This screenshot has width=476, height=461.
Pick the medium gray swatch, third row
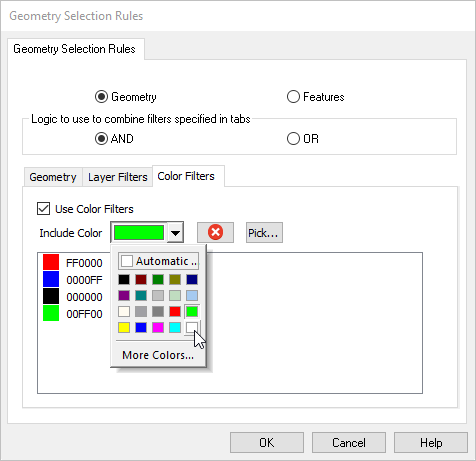[141, 312]
